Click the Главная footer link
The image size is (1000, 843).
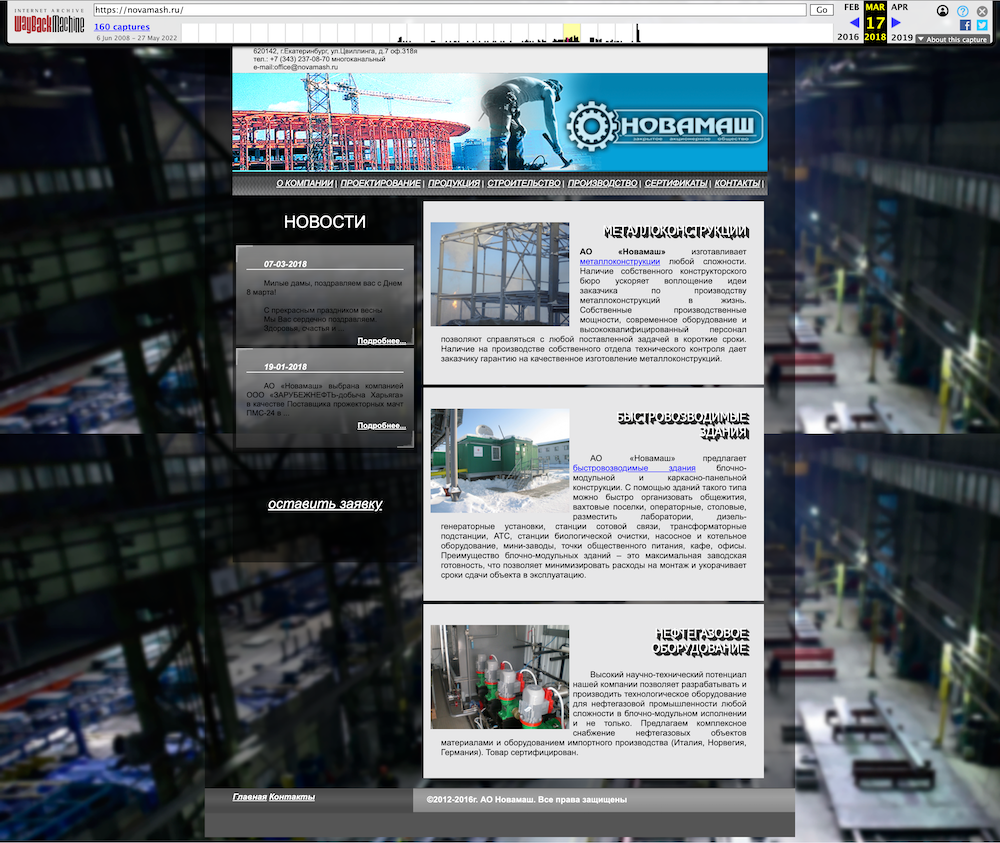tap(249, 797)
